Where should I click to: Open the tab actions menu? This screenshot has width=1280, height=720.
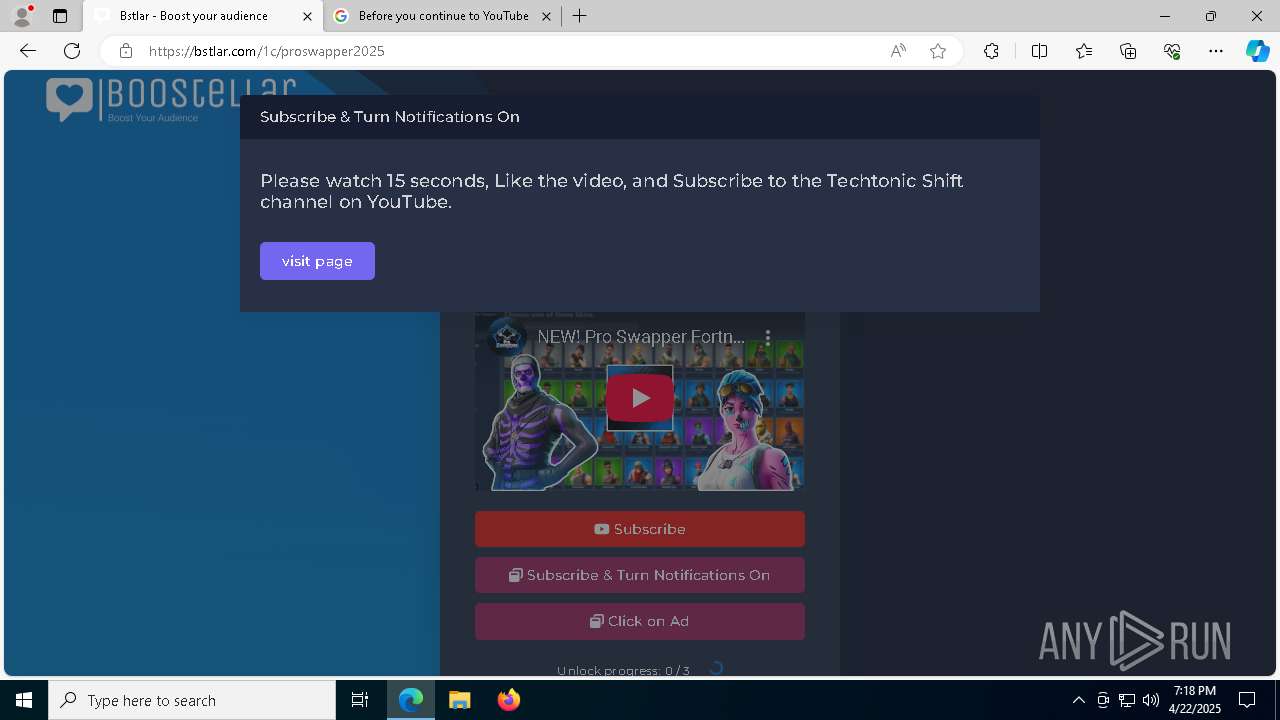(x=60, y=16)
